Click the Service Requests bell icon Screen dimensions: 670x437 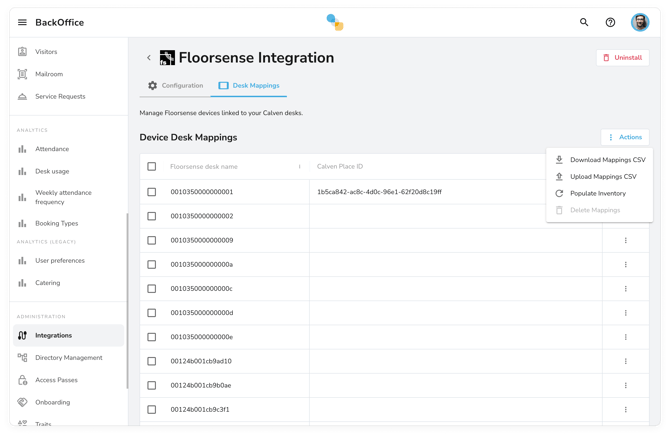22,97
